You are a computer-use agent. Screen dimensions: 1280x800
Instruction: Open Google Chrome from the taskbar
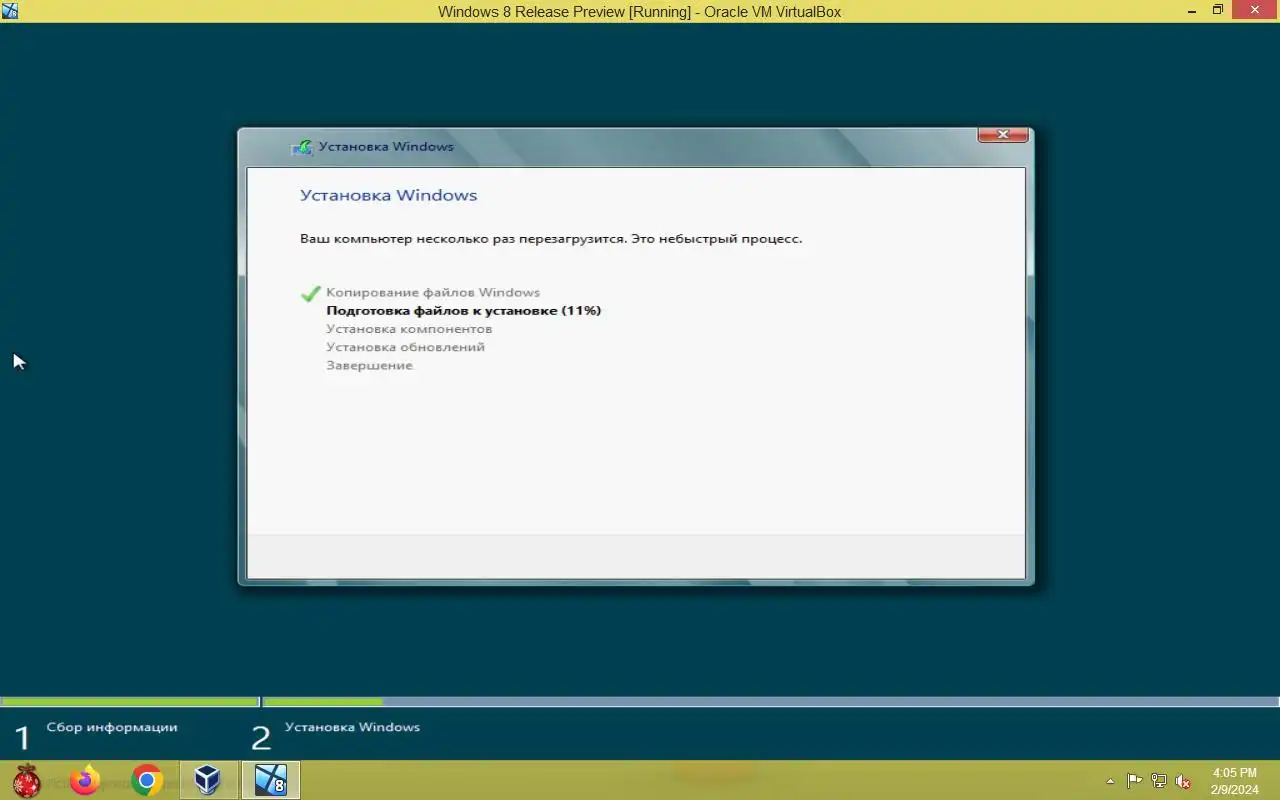tap(147, 780)
